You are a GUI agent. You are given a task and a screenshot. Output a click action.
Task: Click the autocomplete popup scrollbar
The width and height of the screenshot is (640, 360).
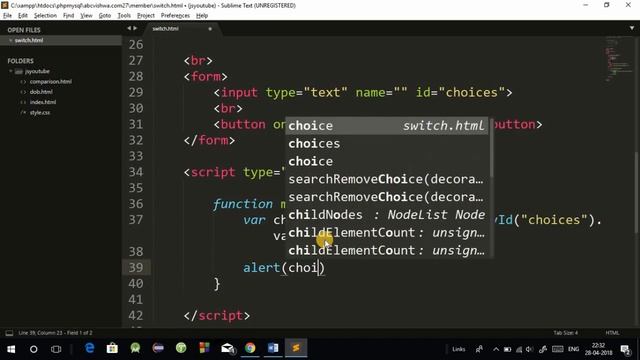(491, 148)
